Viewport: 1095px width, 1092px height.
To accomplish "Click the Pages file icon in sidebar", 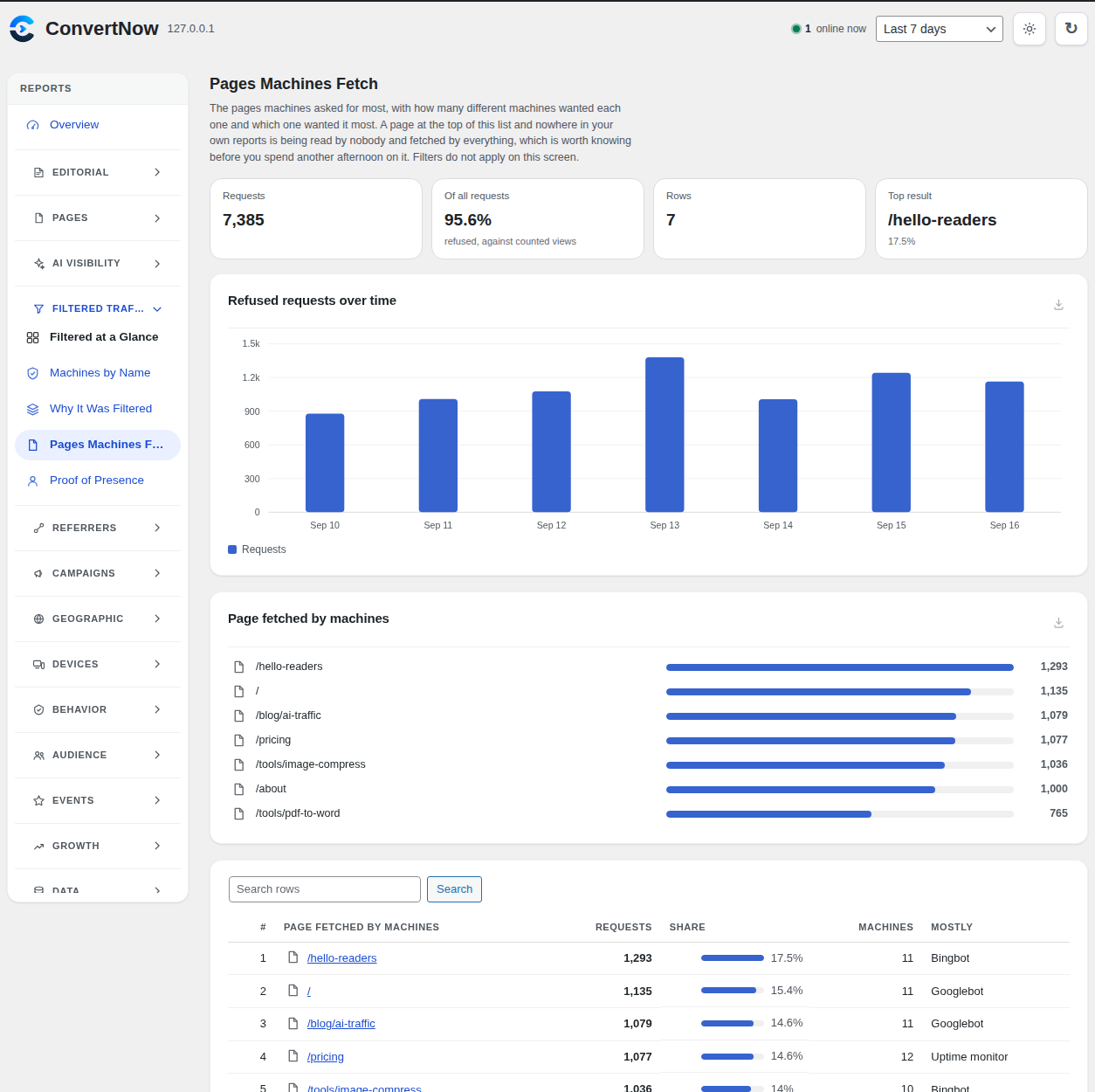I will (x=38, y=218).
